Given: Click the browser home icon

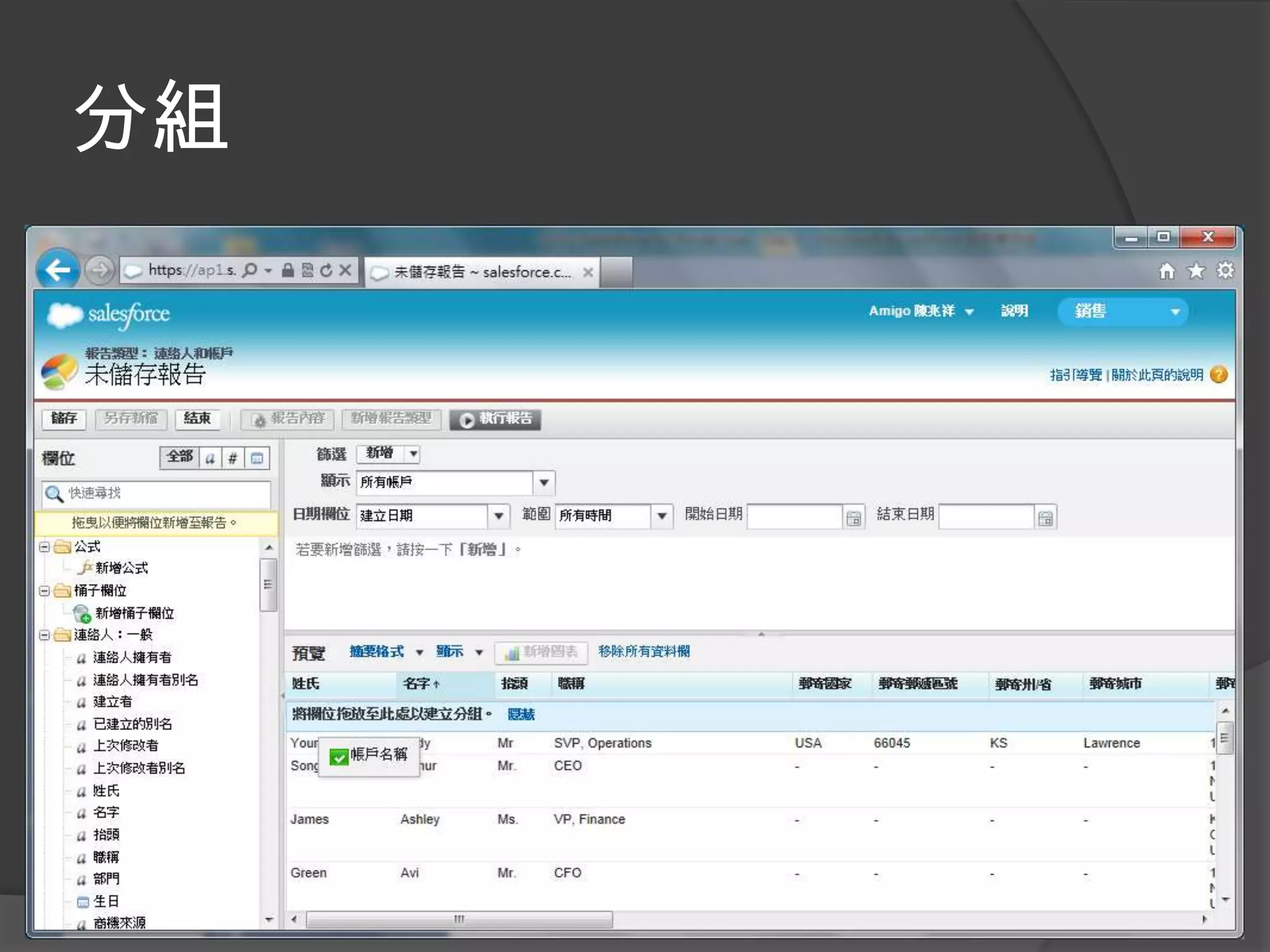Looking at the screenshot, I should [x=1167, y=271].
